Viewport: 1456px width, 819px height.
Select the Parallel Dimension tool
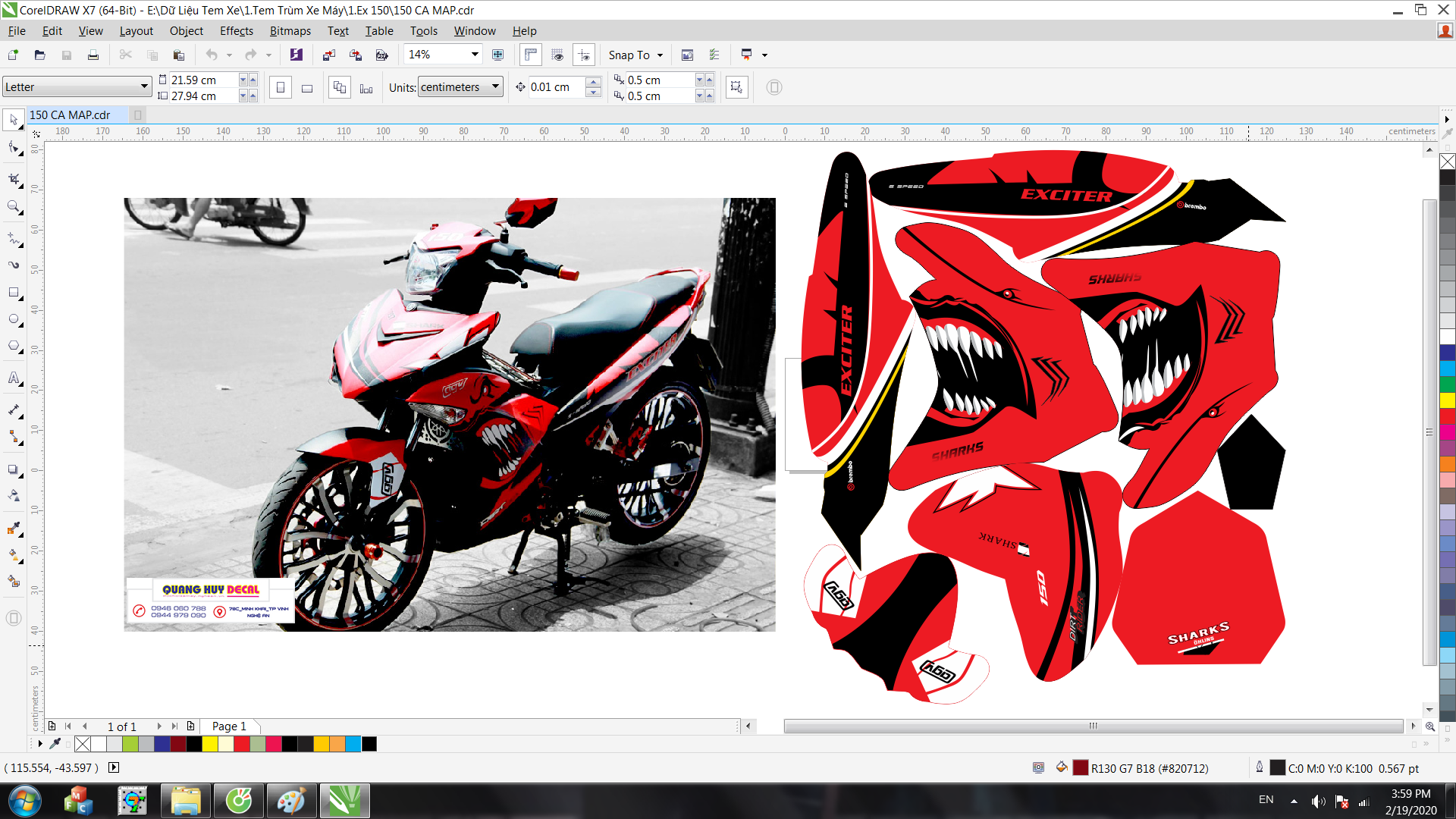pyautogui.click(x=14, y=409)
